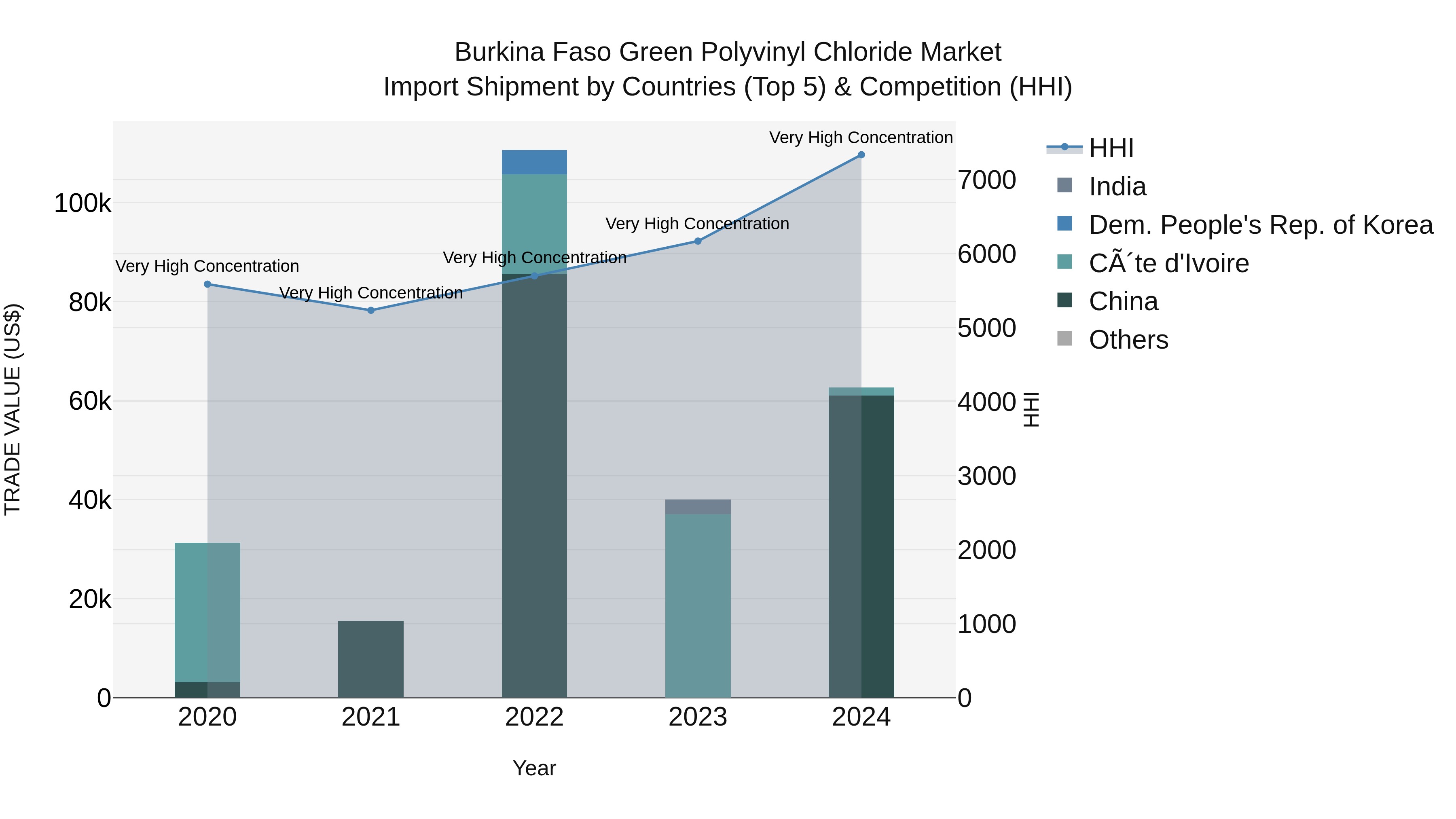Click the China segment of 2024 bar
This screenshot has height=819, width=1456.
coord(861,546)
